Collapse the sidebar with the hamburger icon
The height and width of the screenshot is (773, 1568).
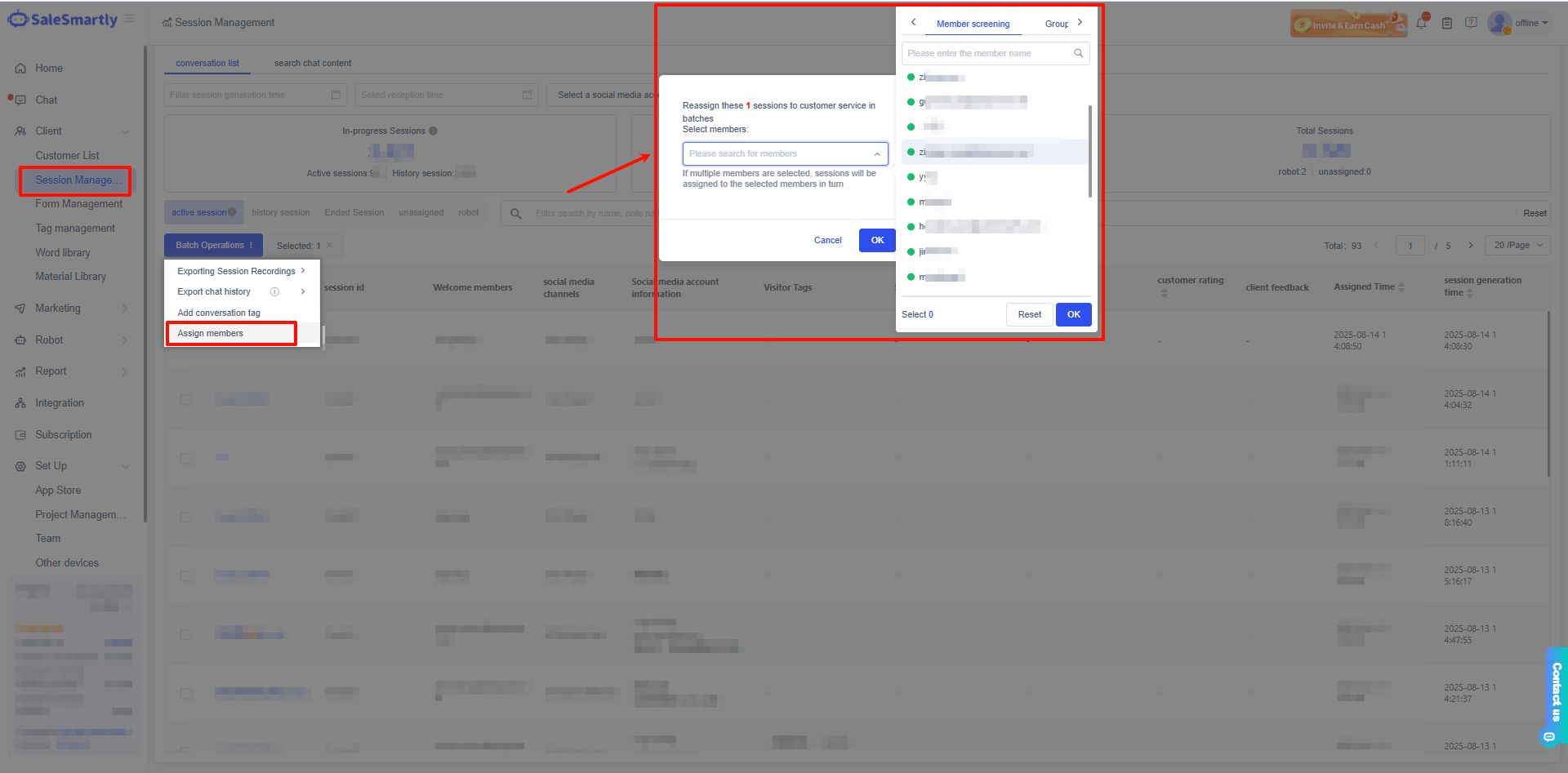pos(129,19)
